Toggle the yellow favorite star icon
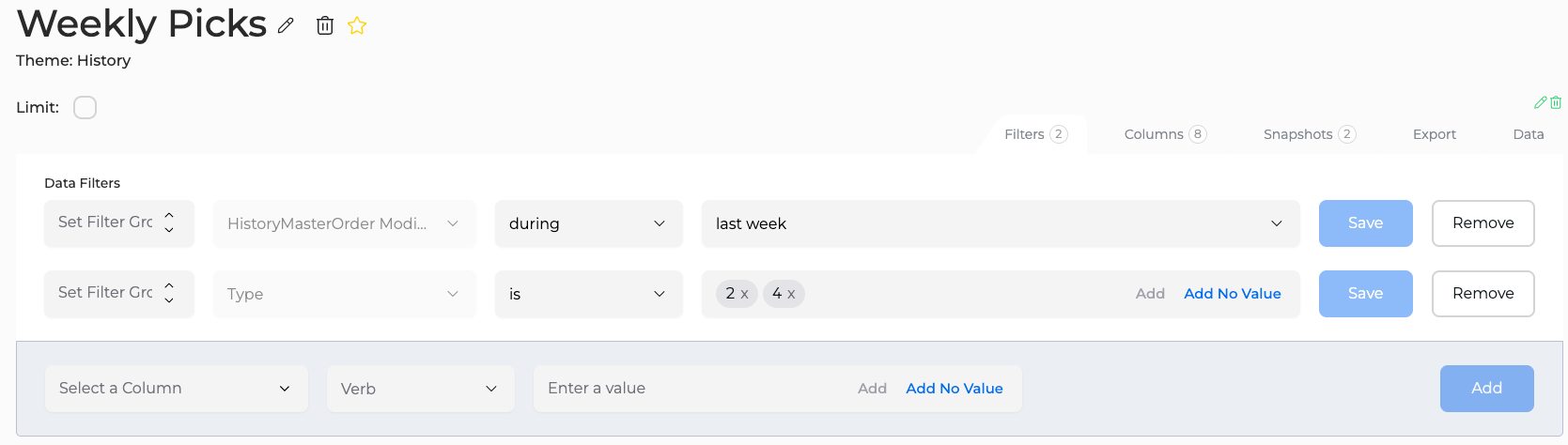Viewport: 1568px width, 445px height. click(x=357, y=26)
